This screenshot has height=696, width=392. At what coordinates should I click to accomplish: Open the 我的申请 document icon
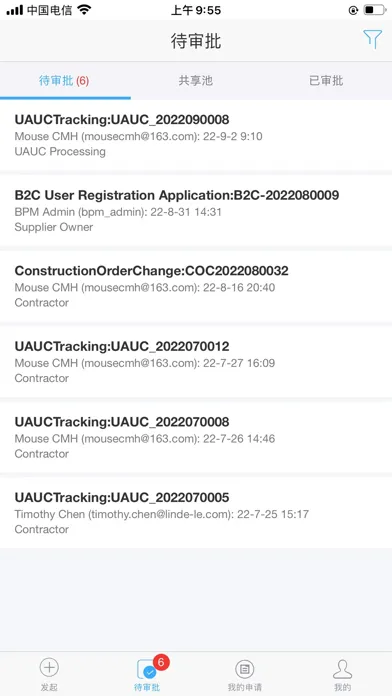point(244,668)
